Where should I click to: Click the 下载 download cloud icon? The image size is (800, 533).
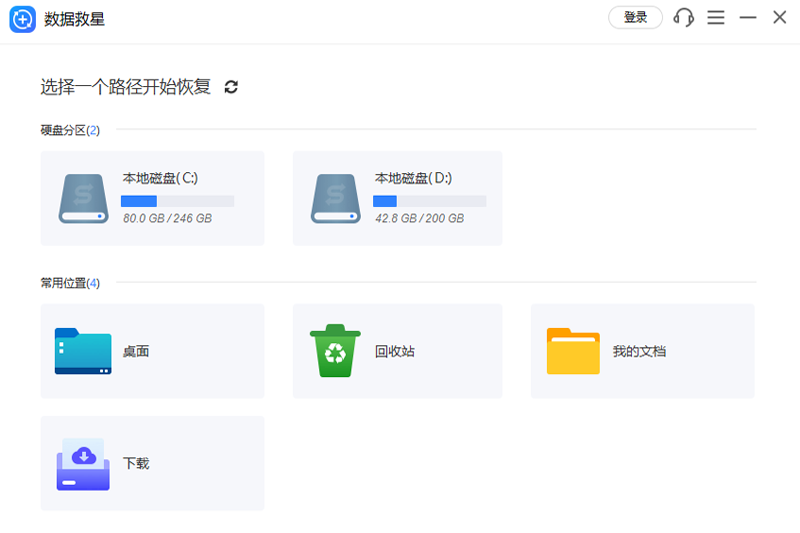[x=83, y=464]
